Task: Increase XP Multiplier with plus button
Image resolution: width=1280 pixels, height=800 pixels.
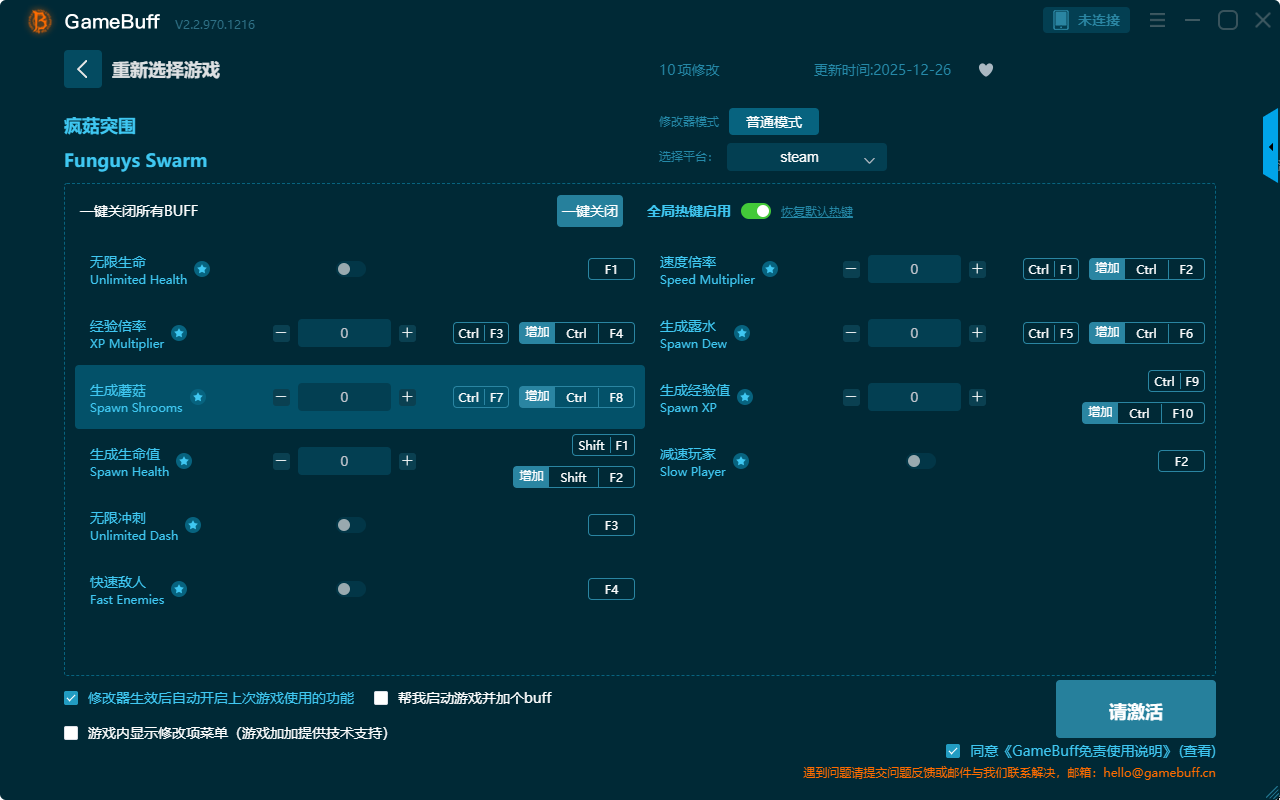Action: (x=407, y=333)
